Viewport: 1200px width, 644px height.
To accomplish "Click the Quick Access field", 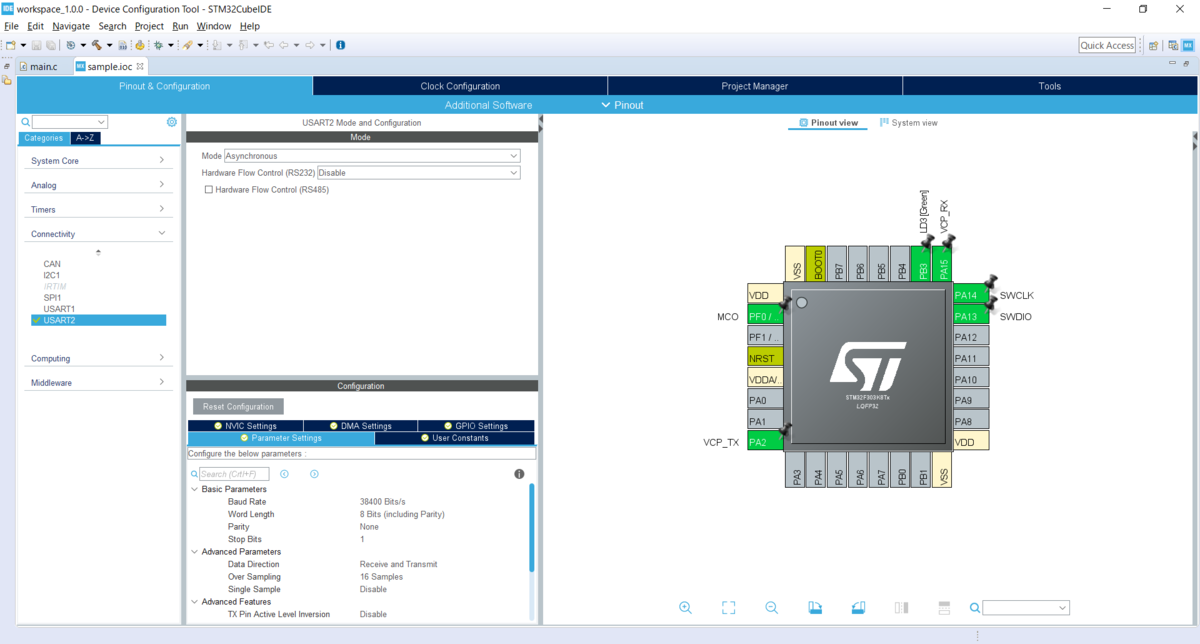I will tap(1108, 45).
